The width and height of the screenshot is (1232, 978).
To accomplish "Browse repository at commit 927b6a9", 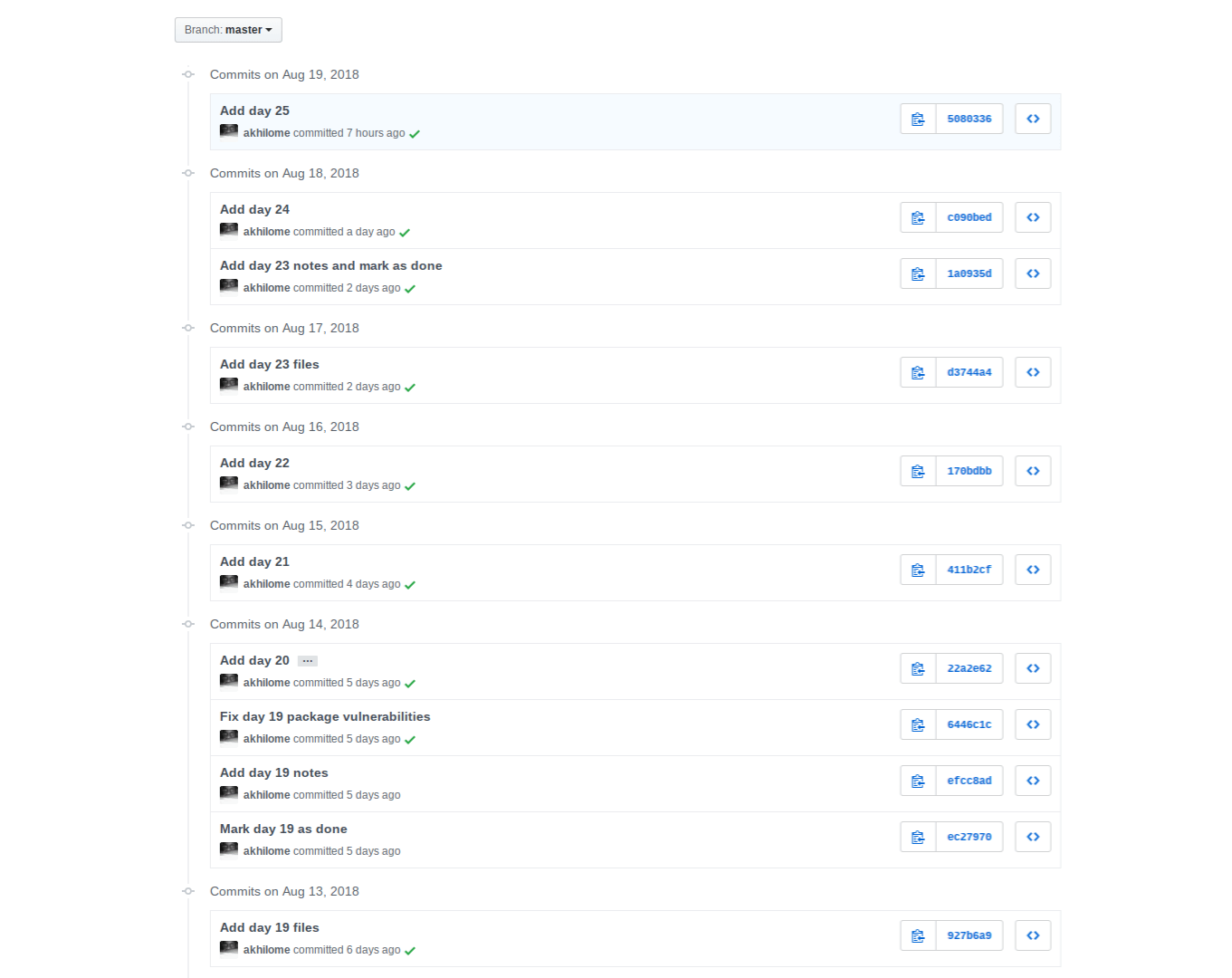I will [1033, 935].
